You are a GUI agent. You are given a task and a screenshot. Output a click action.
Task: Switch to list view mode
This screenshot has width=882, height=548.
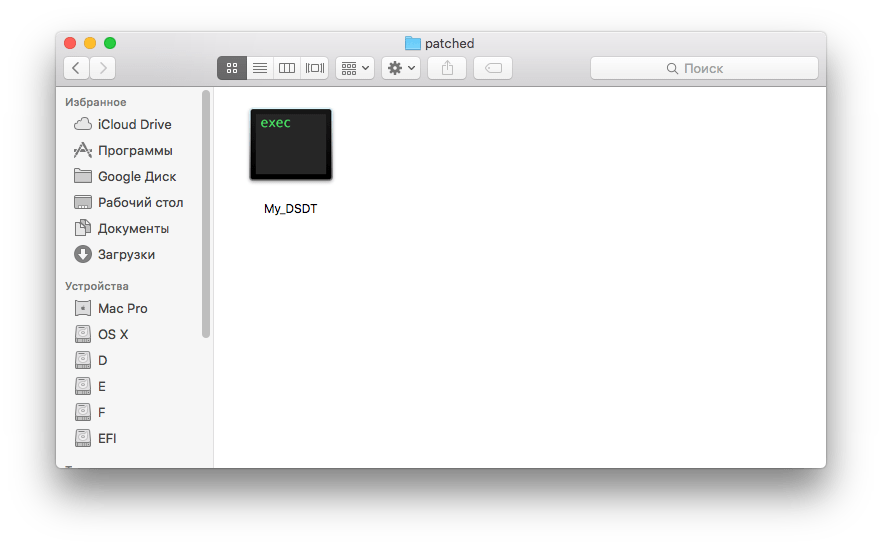tap(259, 68)
